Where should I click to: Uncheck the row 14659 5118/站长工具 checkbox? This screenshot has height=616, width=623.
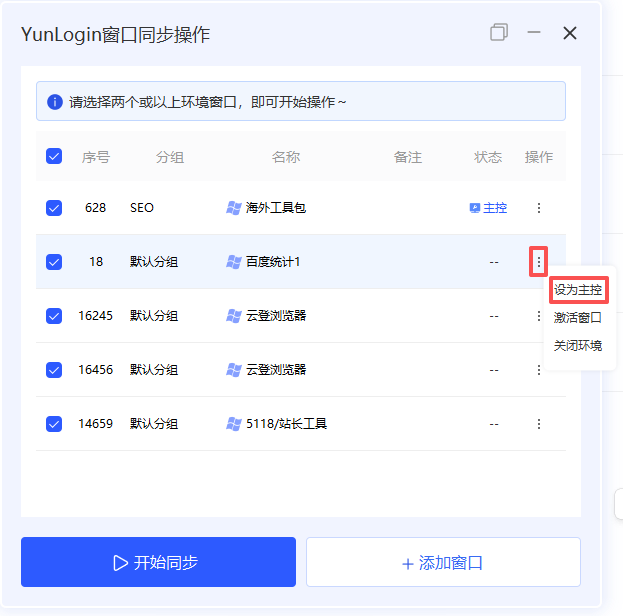[54, 424]
